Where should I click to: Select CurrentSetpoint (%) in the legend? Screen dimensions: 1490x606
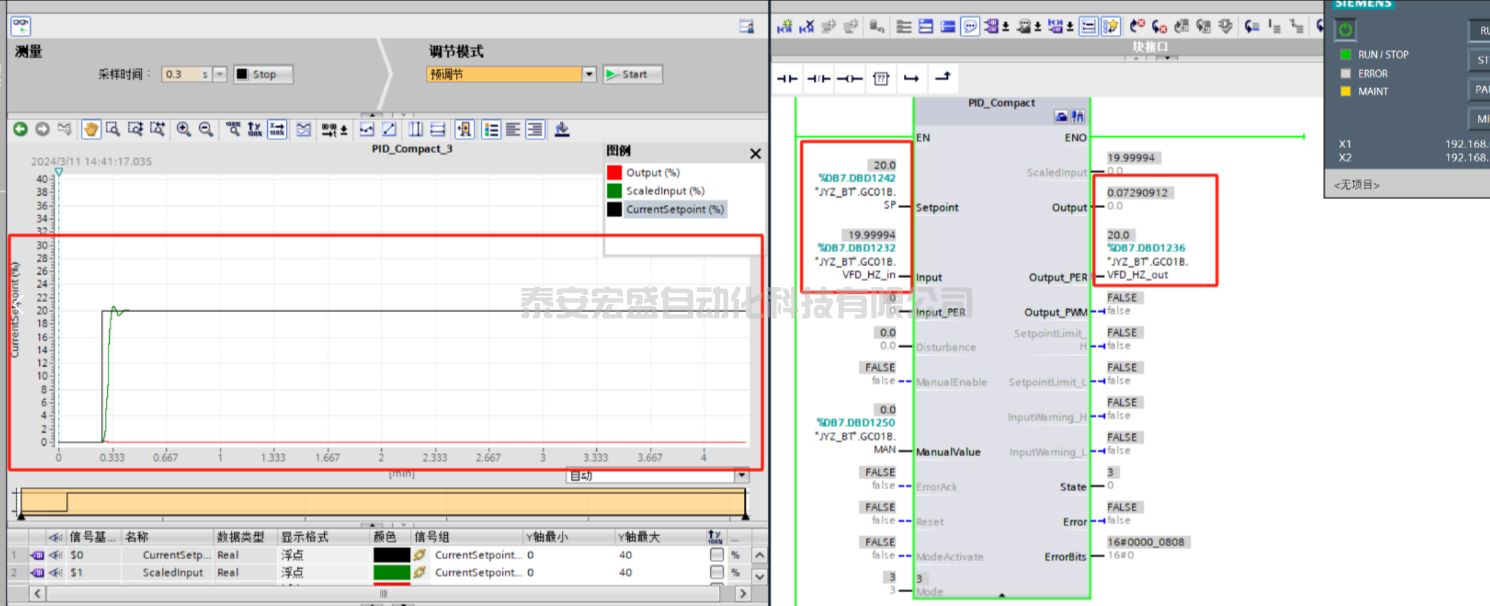coord(675,209)
